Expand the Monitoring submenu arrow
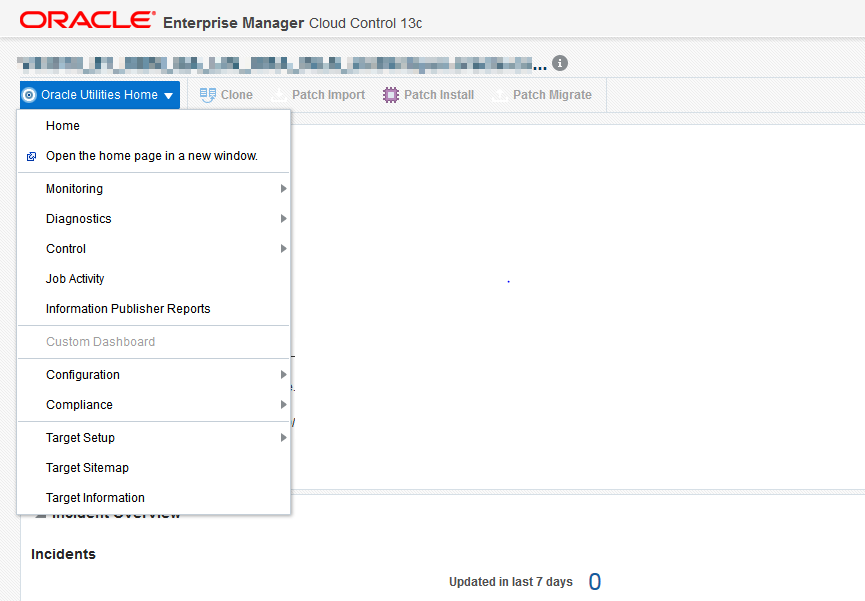The width and height of the screenshot is (865, 601). 283,189
